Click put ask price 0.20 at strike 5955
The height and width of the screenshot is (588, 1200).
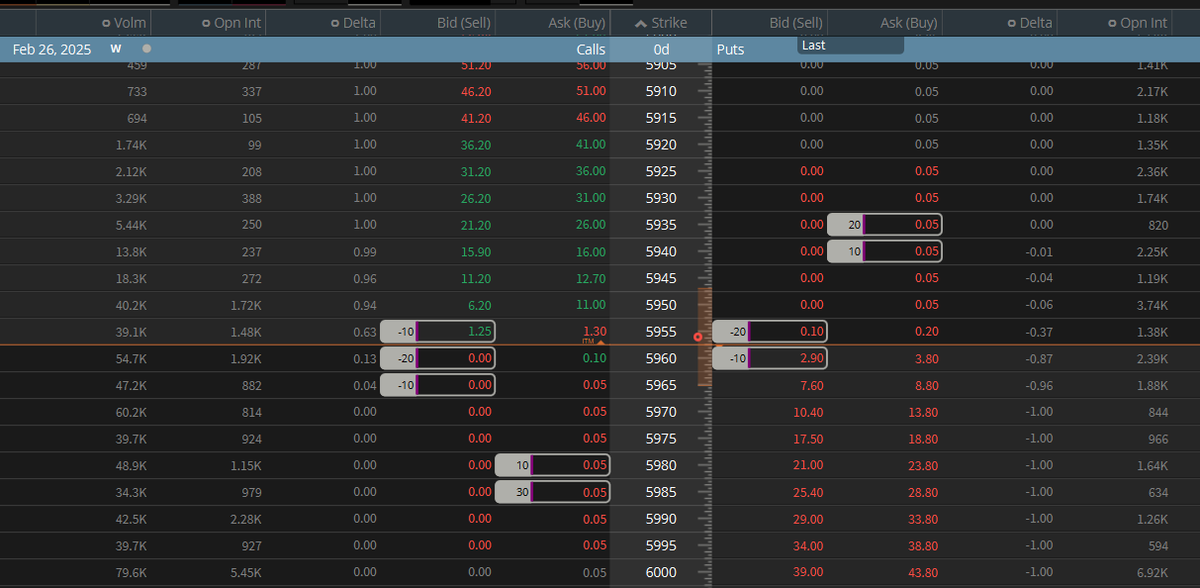point(926,332)
